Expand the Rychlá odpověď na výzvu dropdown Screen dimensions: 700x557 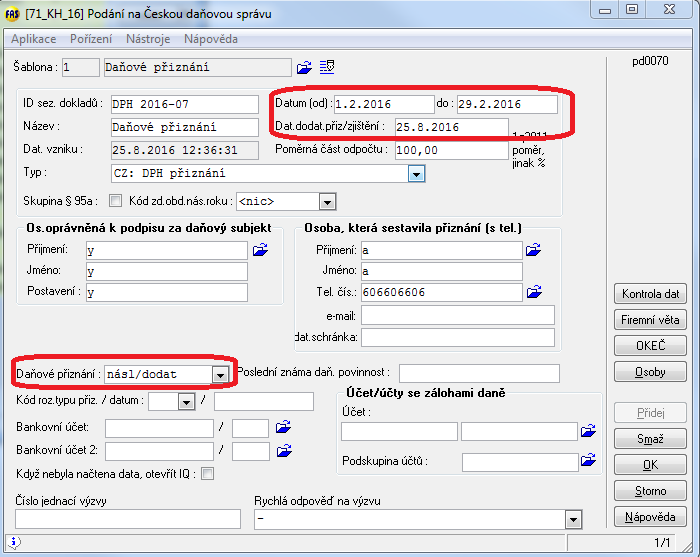572,519
